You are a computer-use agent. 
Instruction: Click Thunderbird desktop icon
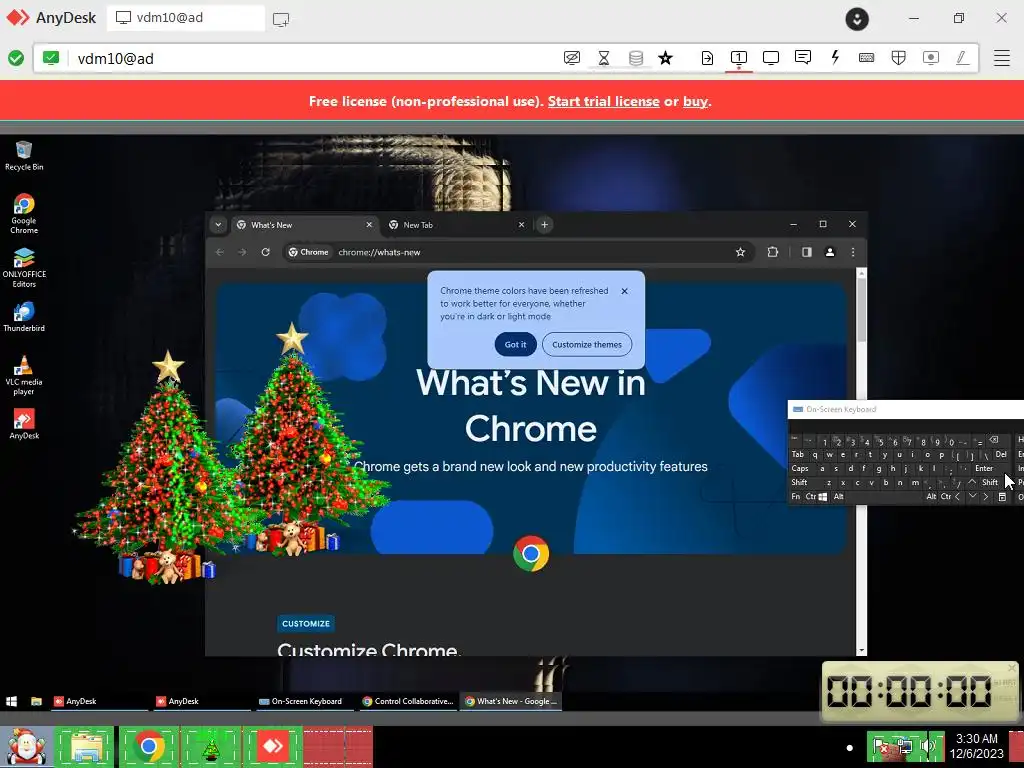point(24,317)
